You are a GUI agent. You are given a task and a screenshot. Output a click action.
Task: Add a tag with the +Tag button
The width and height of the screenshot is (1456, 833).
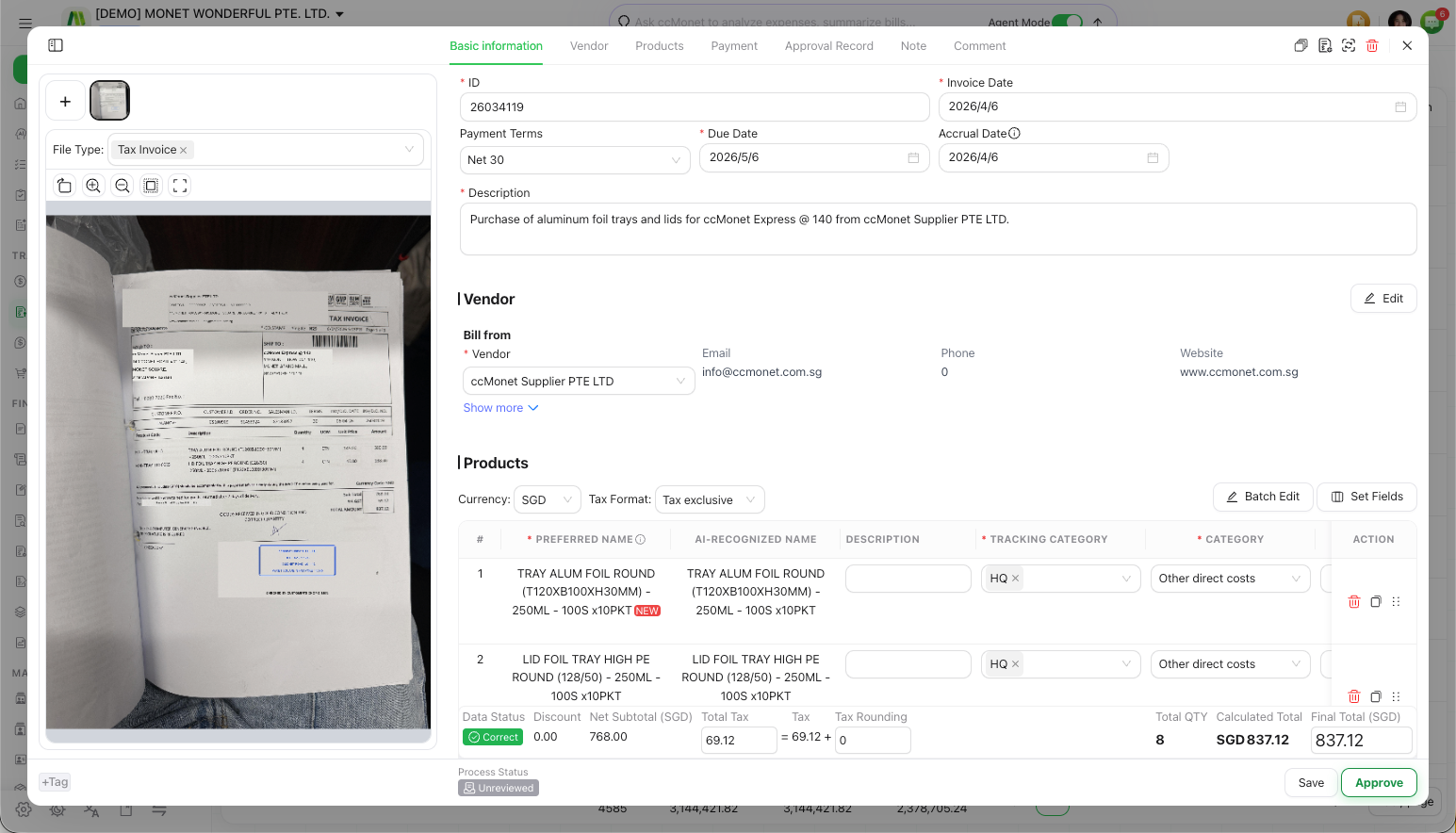56,782
